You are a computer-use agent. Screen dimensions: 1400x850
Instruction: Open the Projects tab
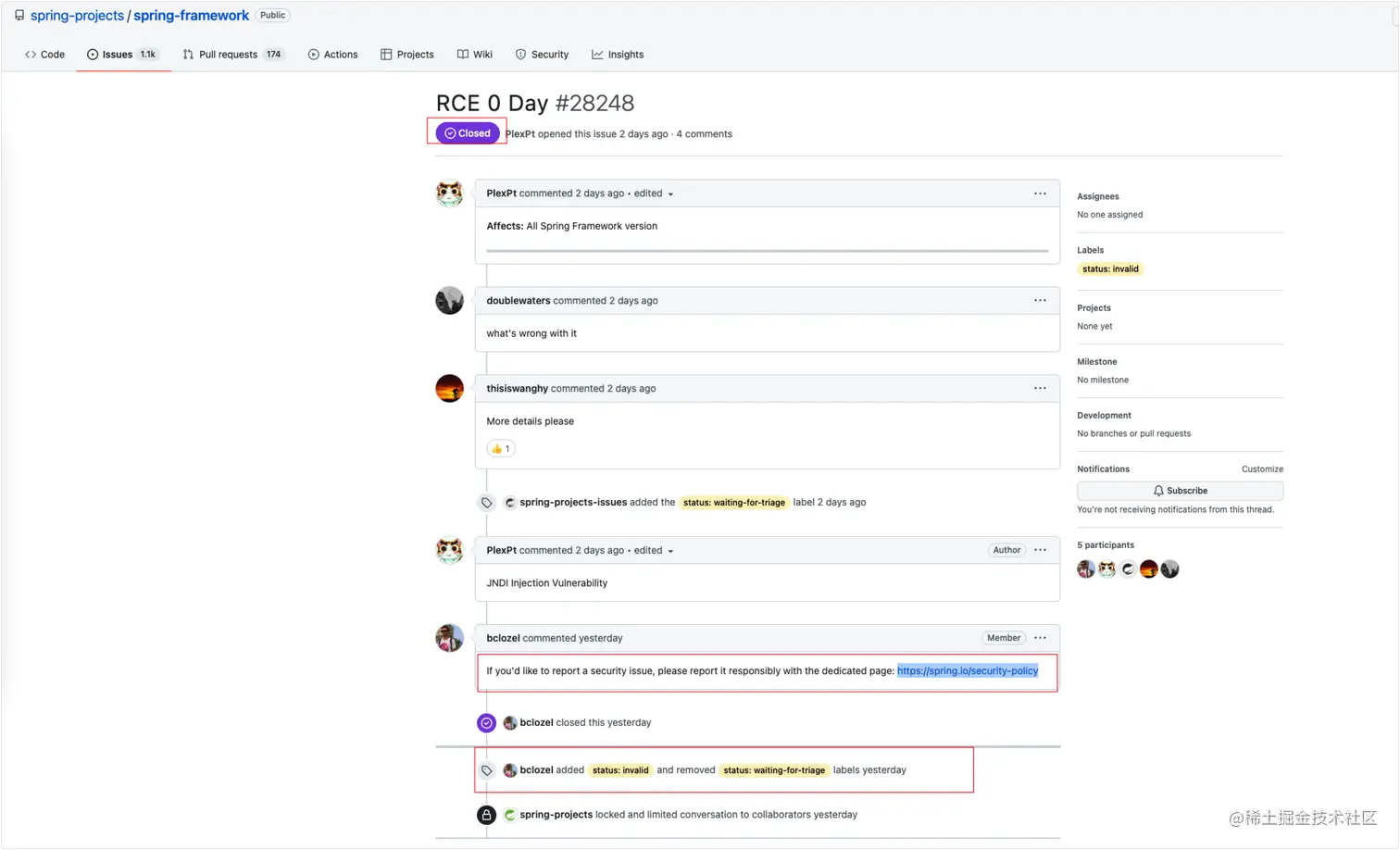coord(406,55)
